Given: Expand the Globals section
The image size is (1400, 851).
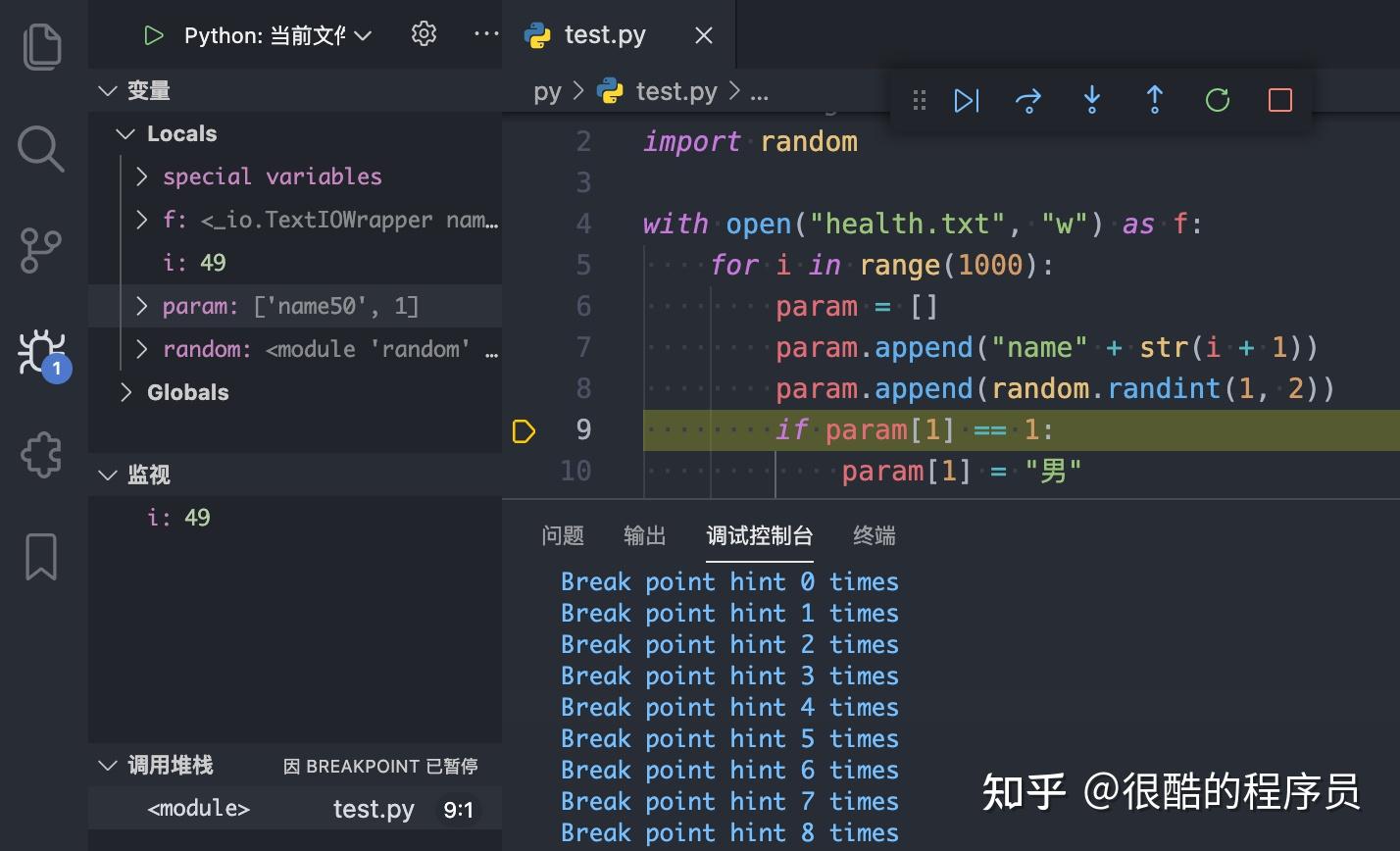Looking at the screenshot, I should pos(125,391).
